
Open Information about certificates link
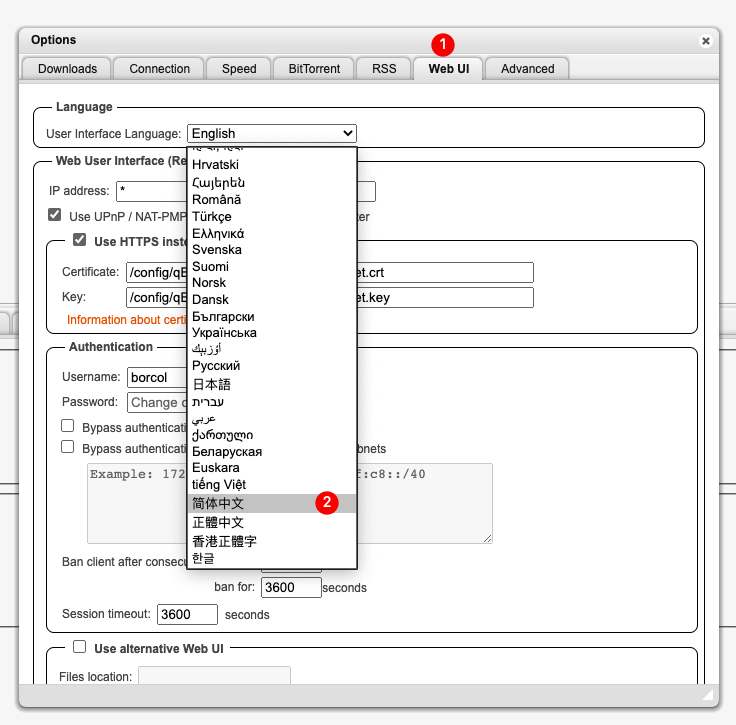[127, 320]
